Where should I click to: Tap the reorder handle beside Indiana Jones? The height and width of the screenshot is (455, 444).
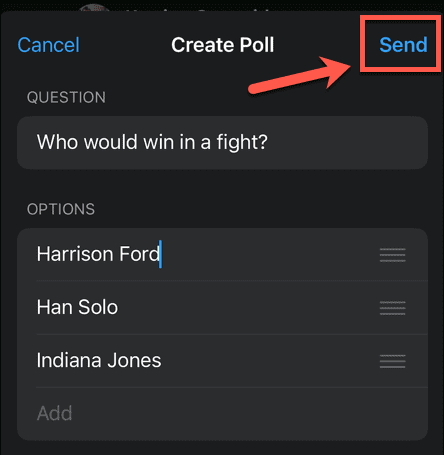pos(392,361)
